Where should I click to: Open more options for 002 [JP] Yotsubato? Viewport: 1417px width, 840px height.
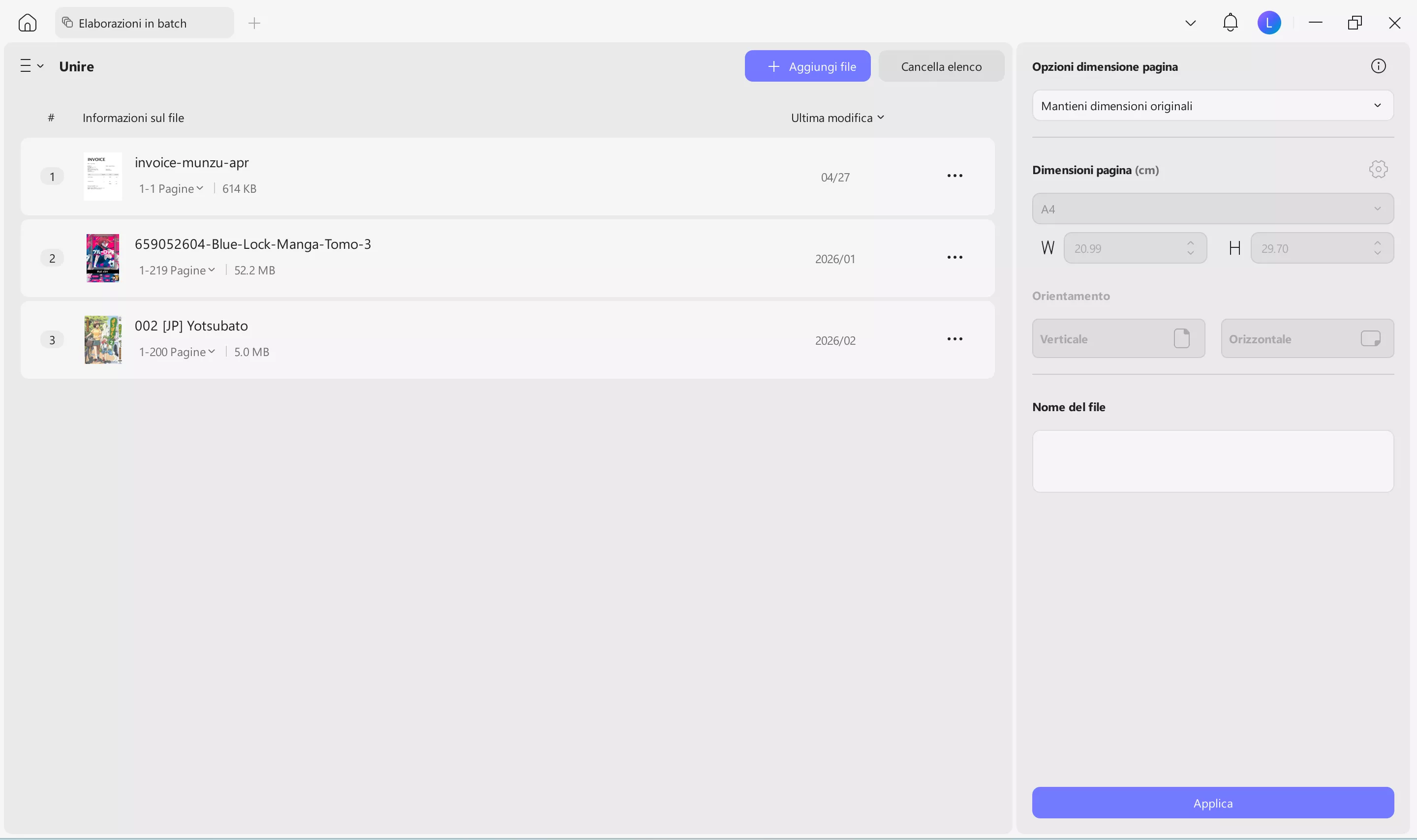(x=954, y=339)
